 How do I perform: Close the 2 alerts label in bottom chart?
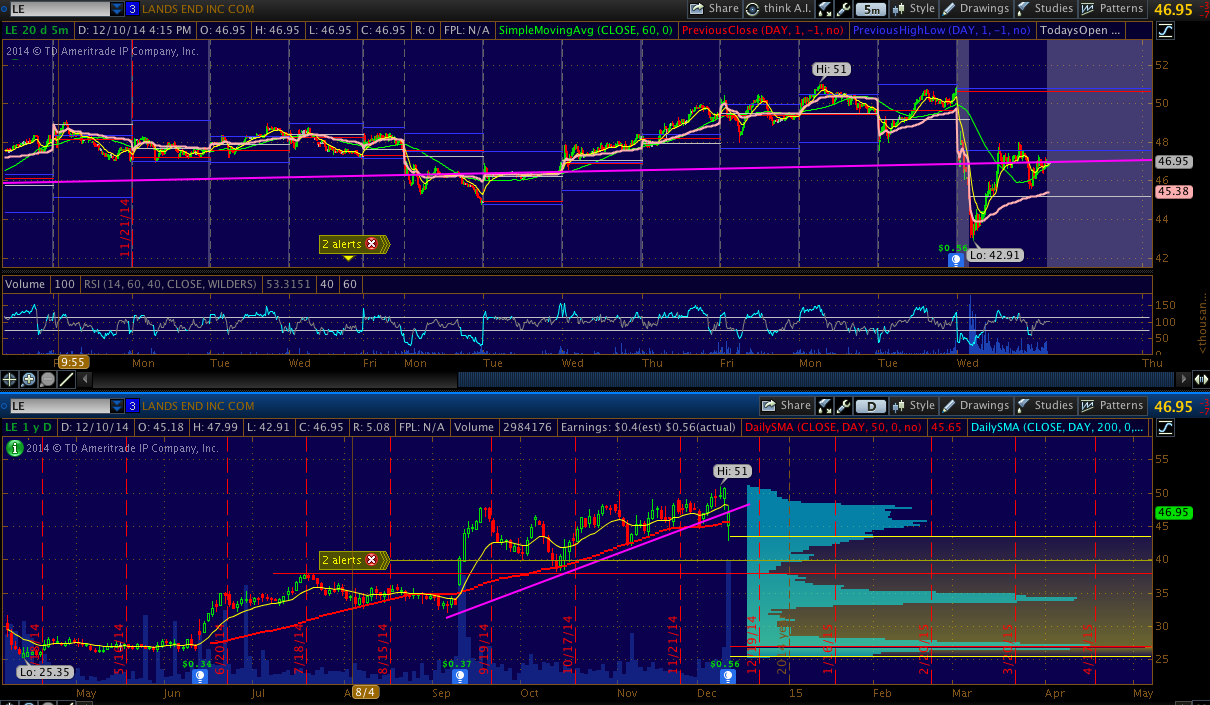pos(372,560)
